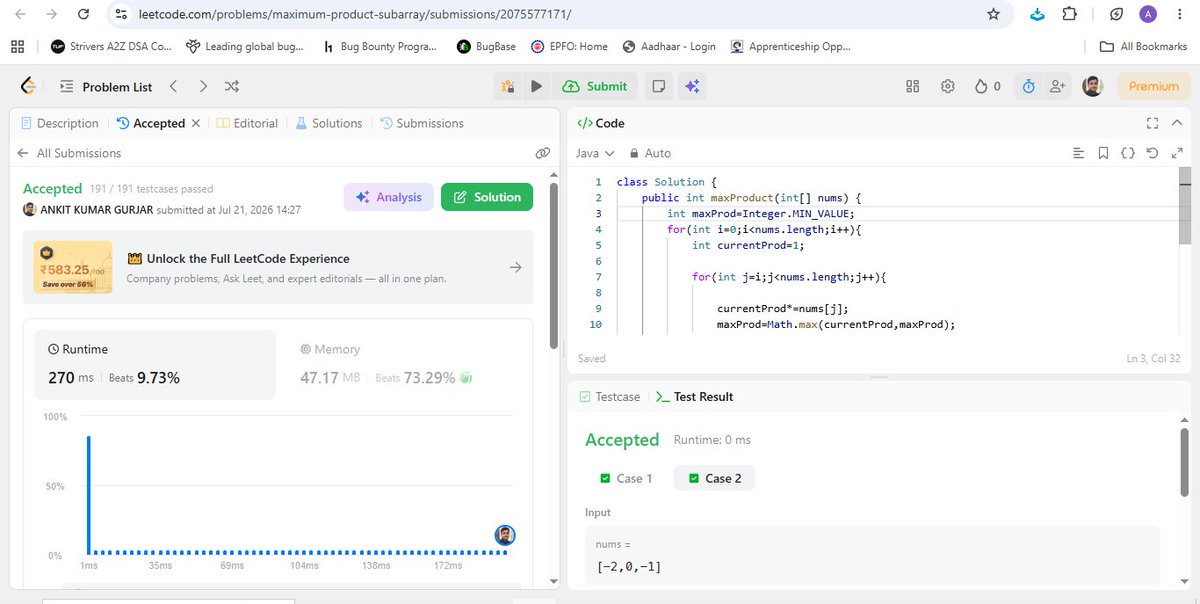Screen dimensions: 1200x604
Task: Click the green Solution button
Action: [x=487, y=197]
